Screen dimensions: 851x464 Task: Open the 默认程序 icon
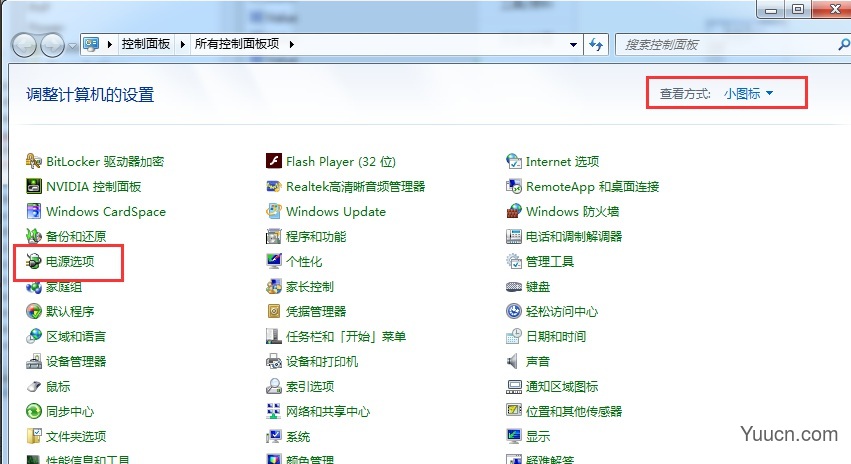click(34, 311)
